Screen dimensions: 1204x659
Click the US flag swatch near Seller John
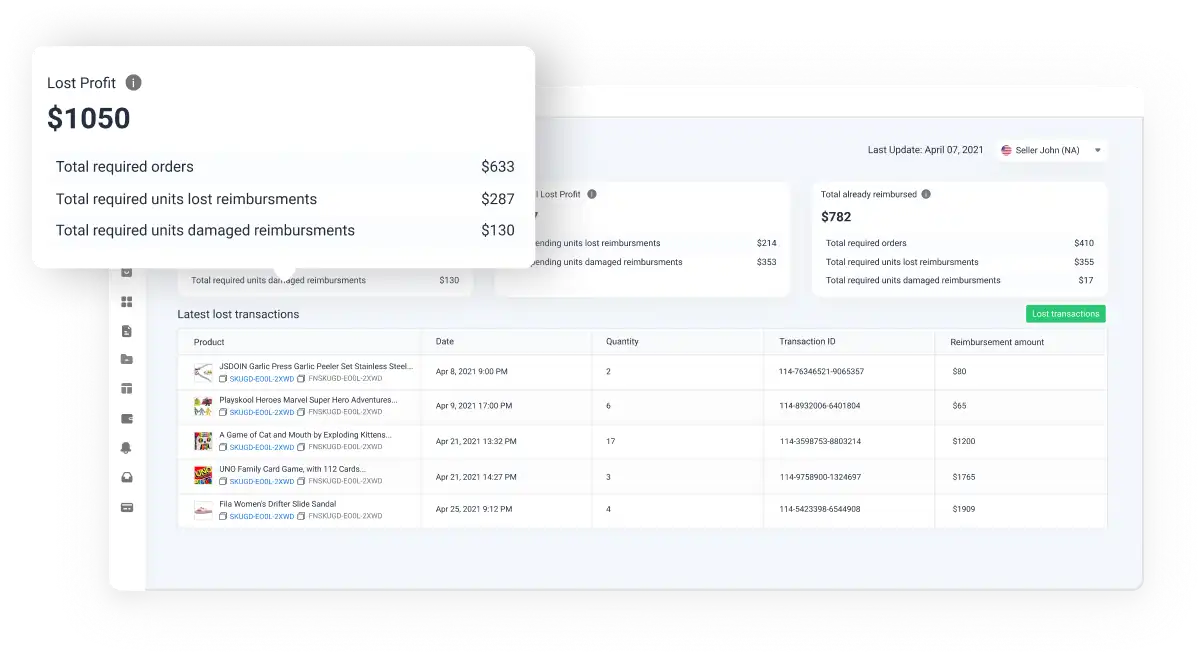point(1005,150)
